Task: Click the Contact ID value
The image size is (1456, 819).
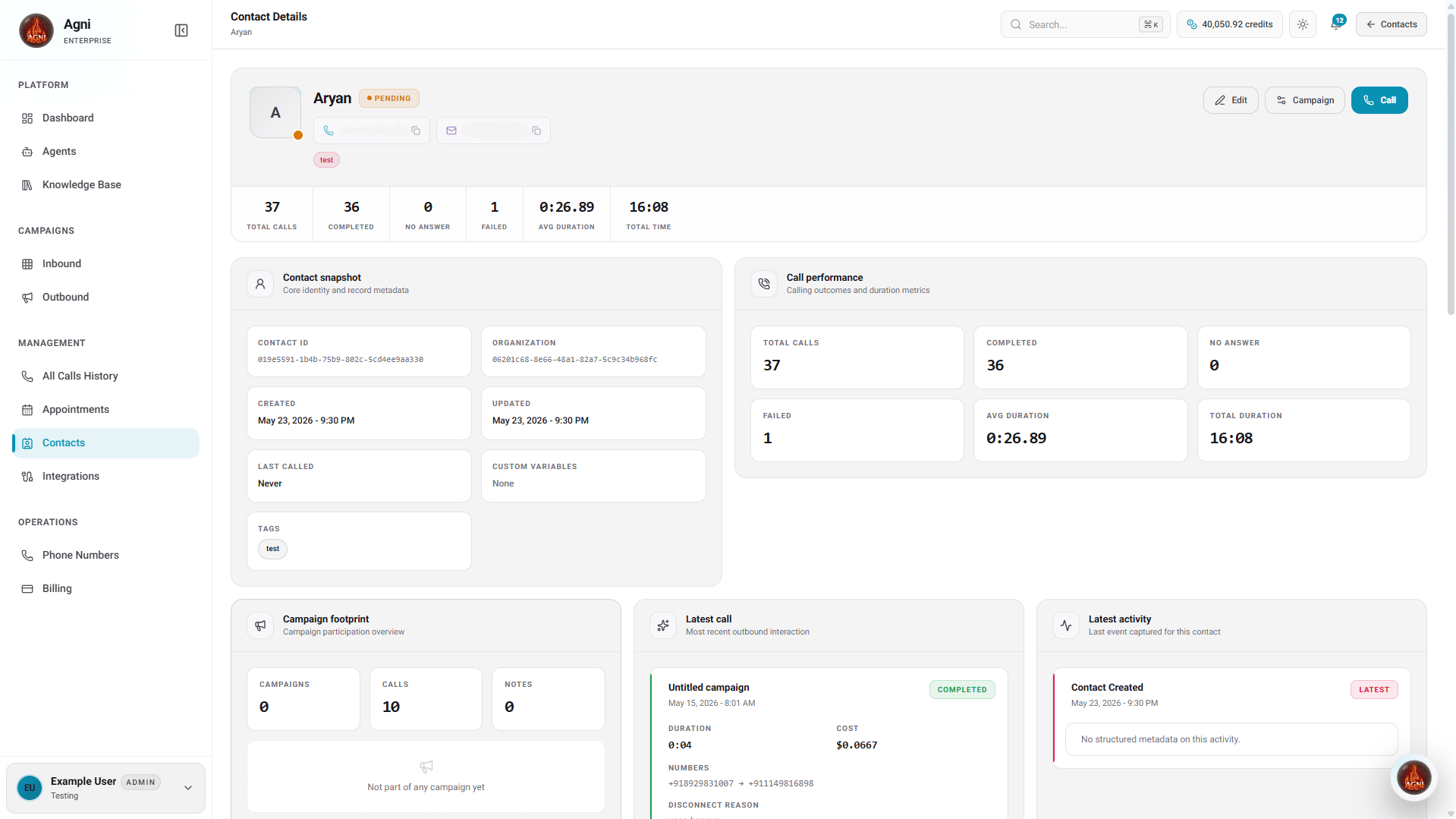Action: pos(341,360)
